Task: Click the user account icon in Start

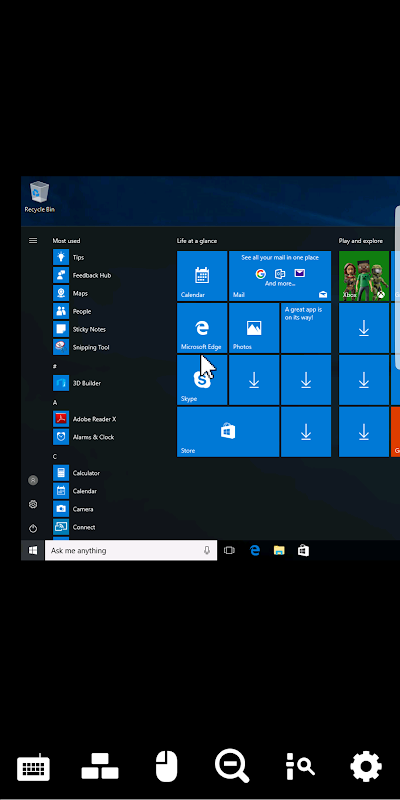Action: point(33,480)
